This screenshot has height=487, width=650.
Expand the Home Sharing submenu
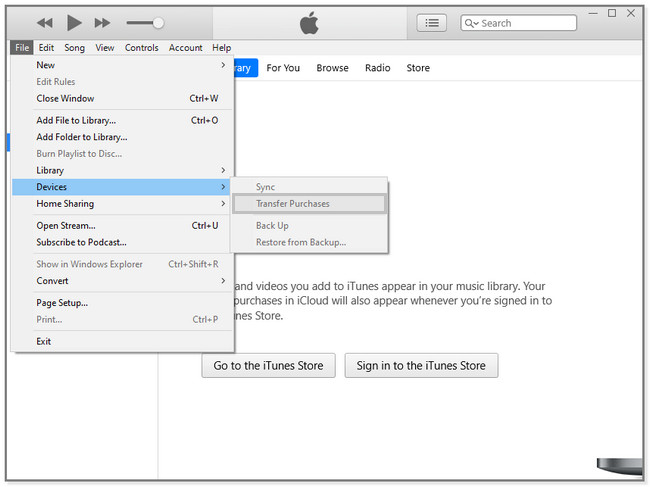(x=122, y=204)
